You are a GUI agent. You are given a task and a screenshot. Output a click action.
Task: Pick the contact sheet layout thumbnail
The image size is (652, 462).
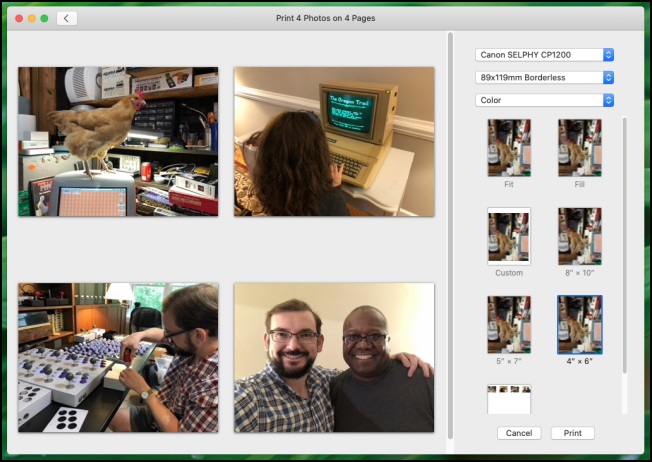(509, 399)
